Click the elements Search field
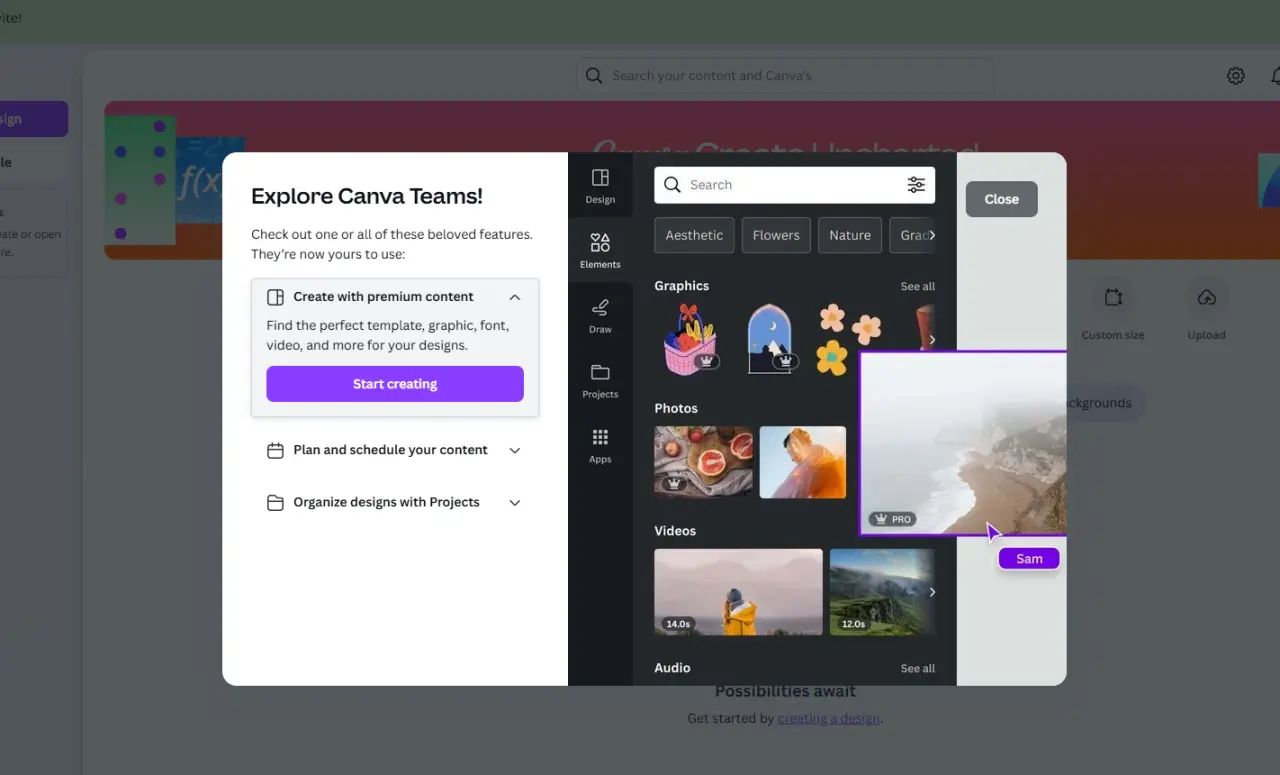Image resolution: width=1280 pixels, height=775 pixels. (795, 185)
